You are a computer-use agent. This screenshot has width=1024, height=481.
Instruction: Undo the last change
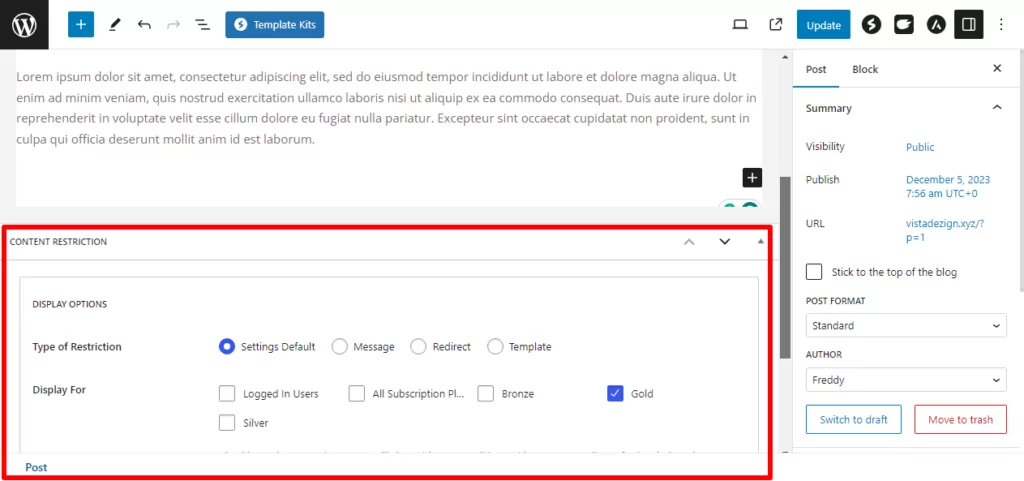point(145,24)
